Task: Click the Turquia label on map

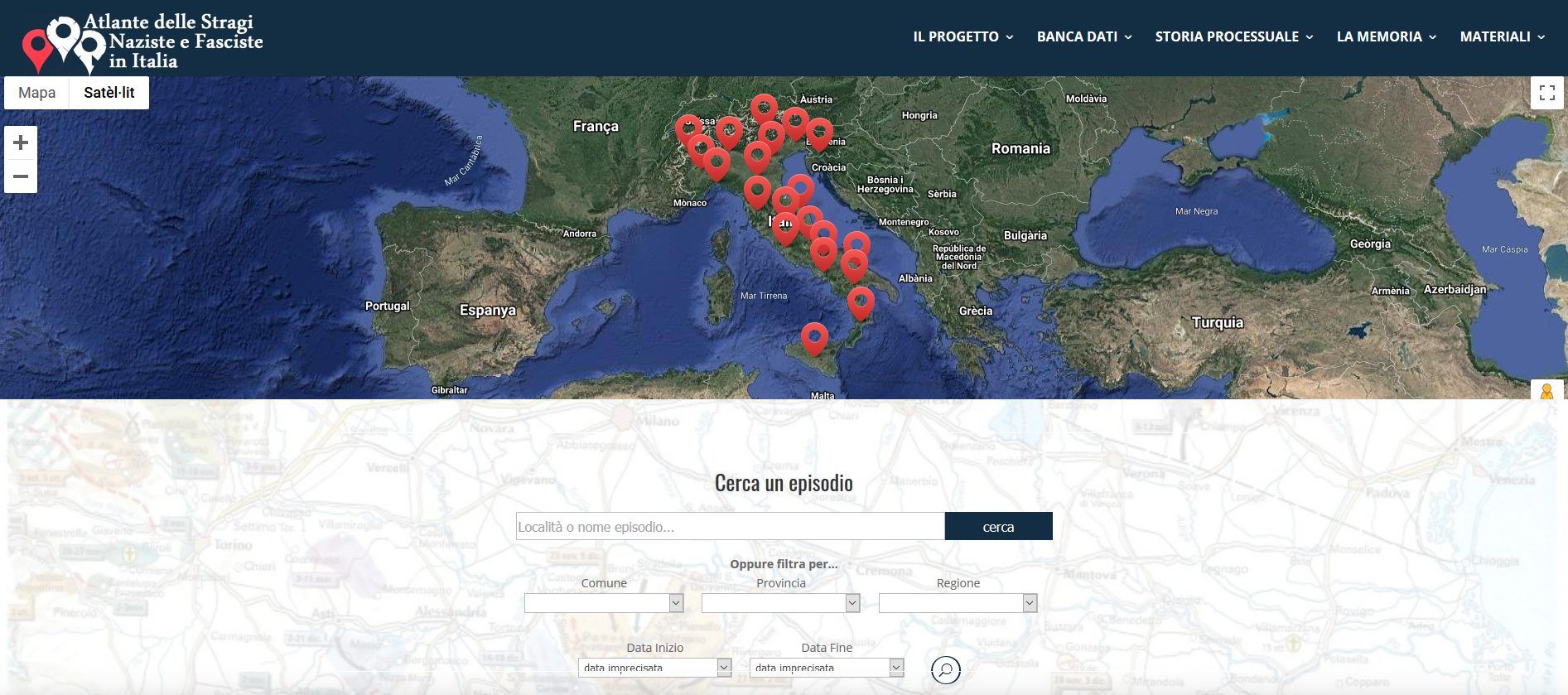Action: coord(1218,322)
